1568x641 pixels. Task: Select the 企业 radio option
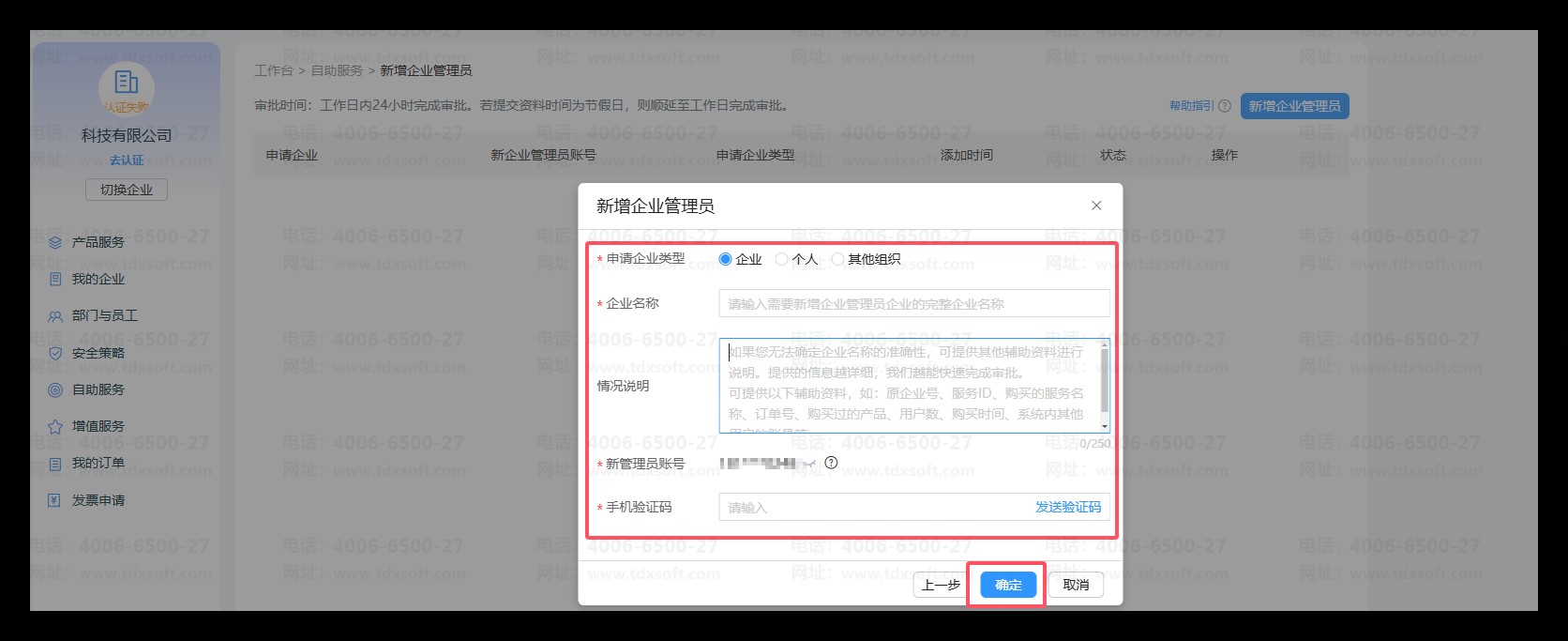tap(725, 259)
